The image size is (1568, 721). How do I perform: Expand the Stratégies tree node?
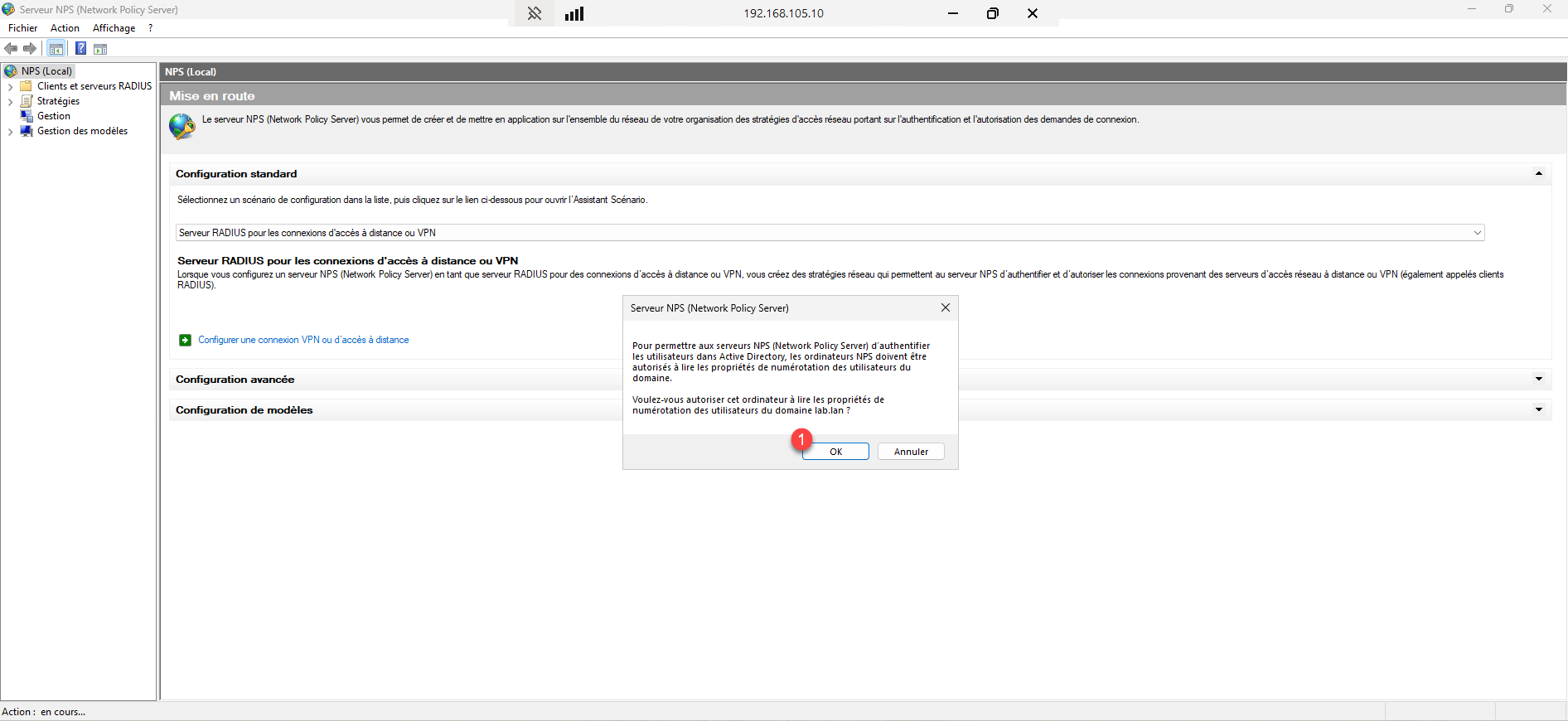(10, 102)
